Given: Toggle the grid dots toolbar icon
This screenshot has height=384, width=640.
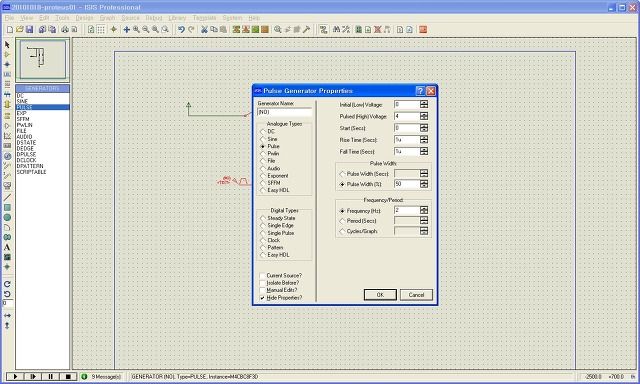Looking at the screenshot, I should tap(101, 29).
